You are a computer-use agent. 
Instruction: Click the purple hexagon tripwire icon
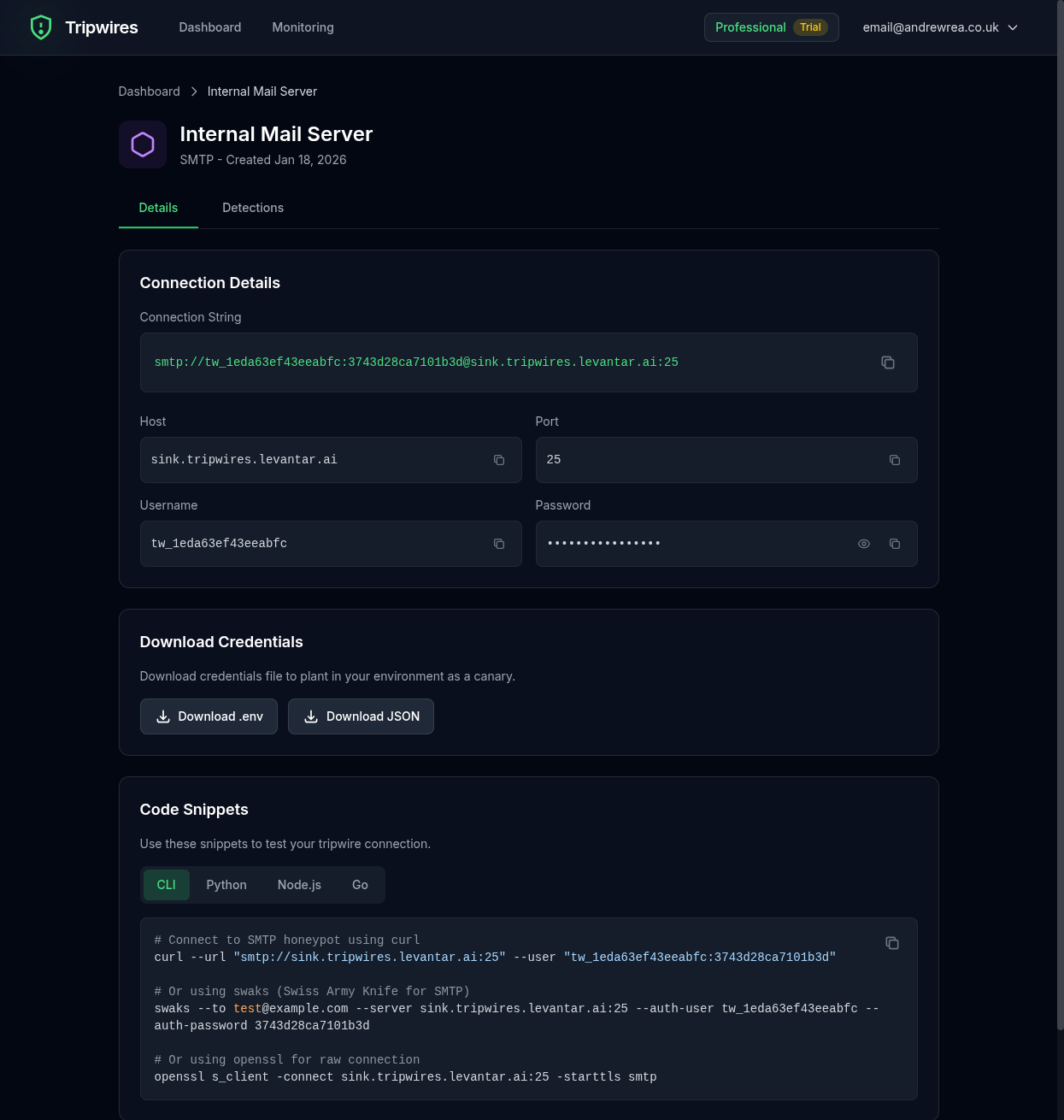143,144
